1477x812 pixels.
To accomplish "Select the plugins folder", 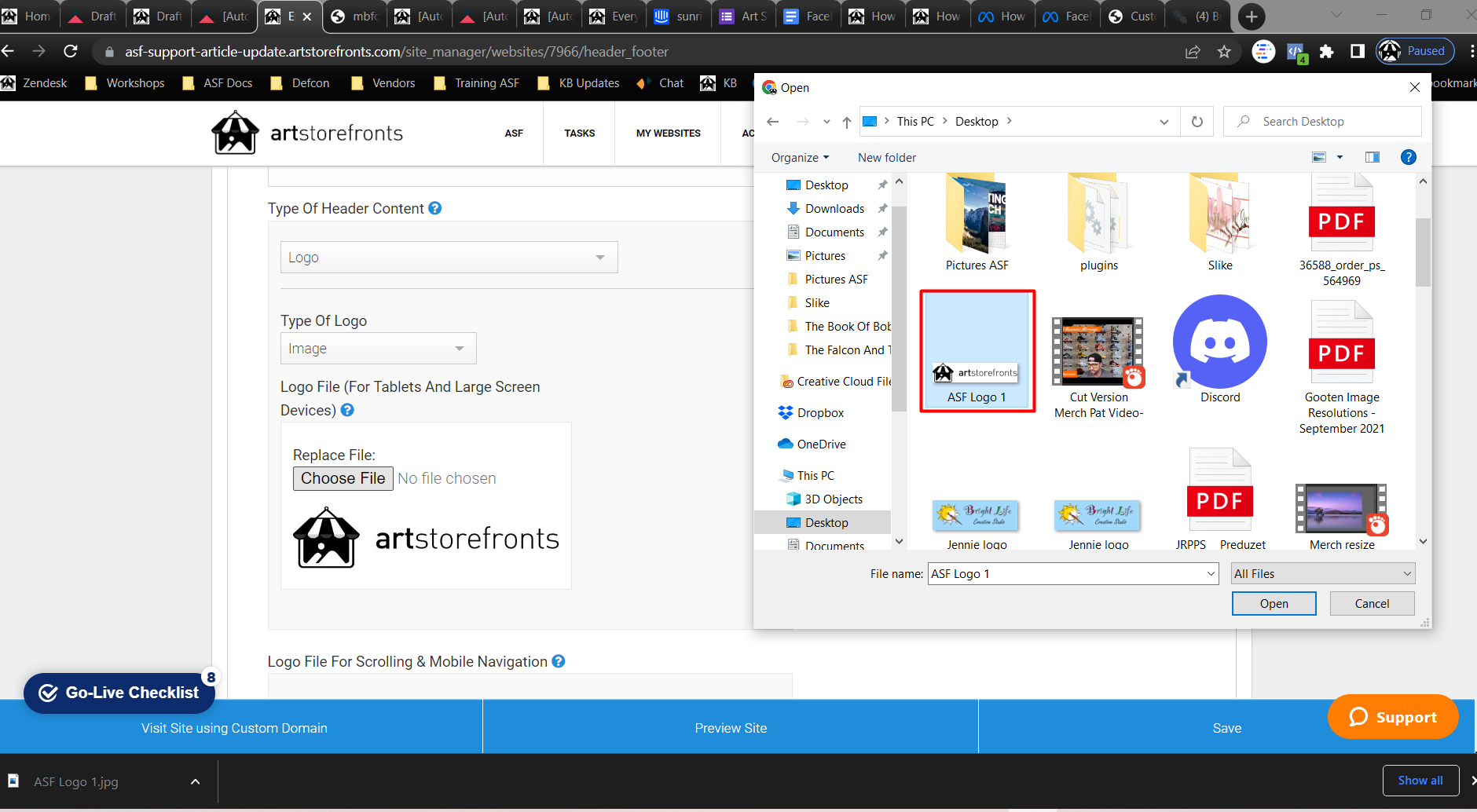I will 1098,223.
